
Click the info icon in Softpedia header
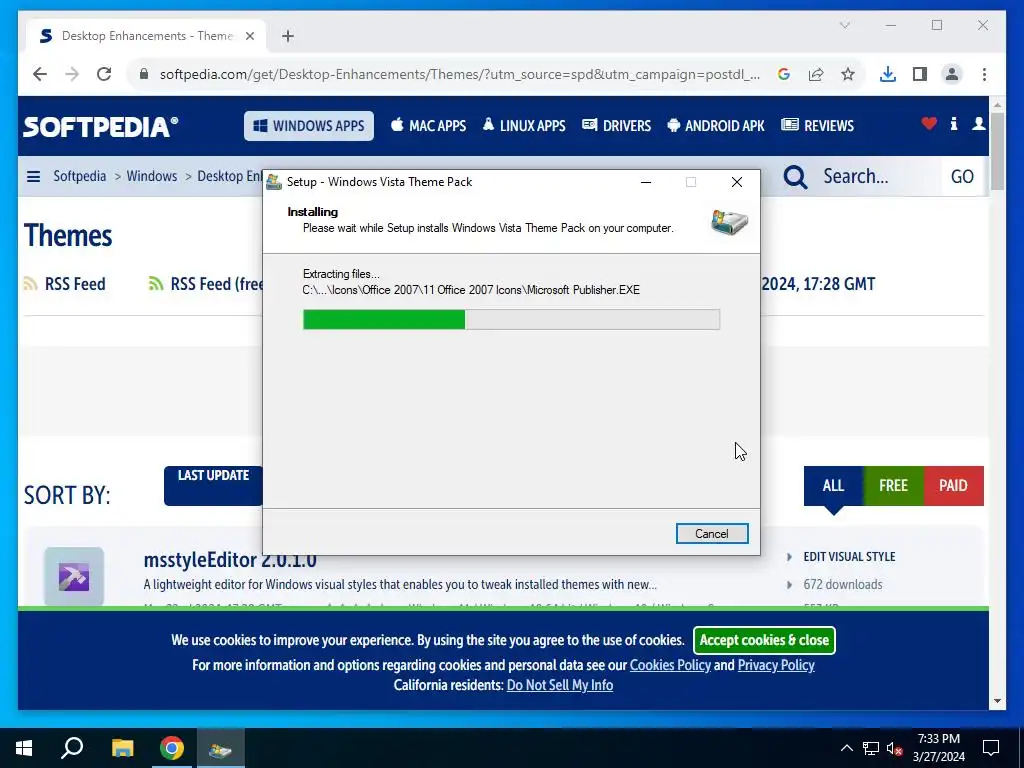953,123
